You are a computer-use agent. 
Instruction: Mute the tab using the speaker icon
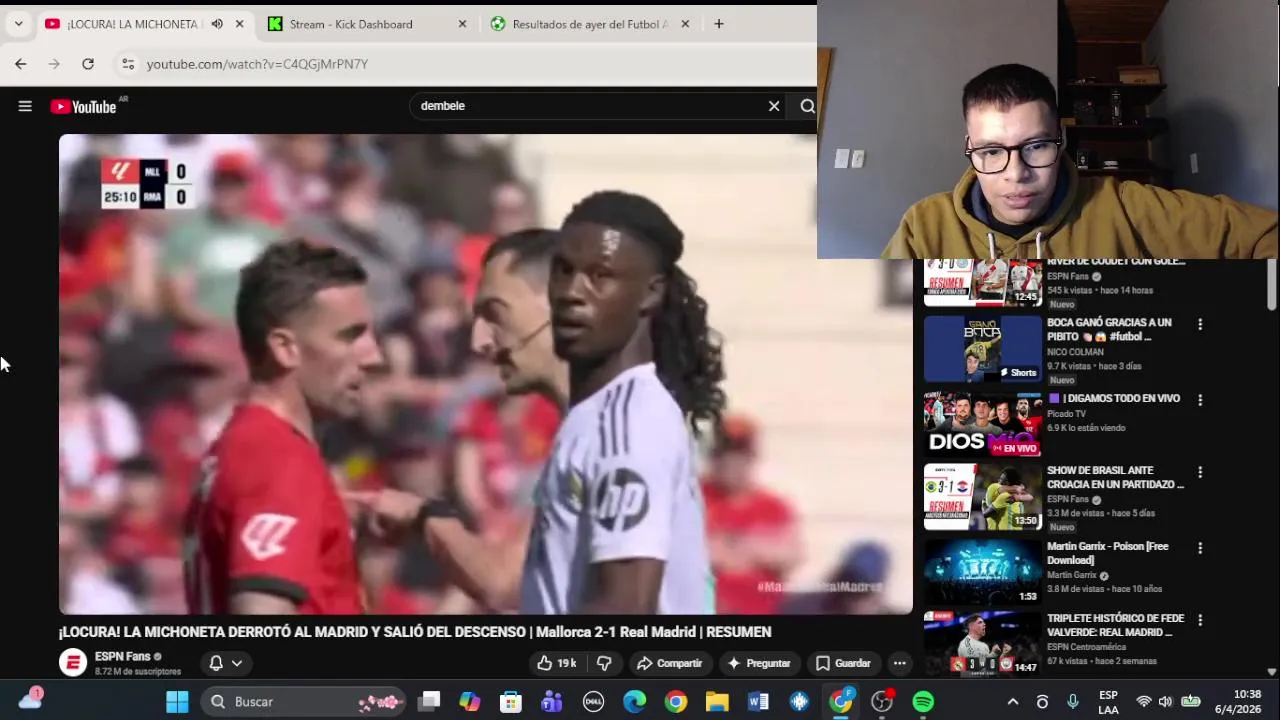(217, 24)
